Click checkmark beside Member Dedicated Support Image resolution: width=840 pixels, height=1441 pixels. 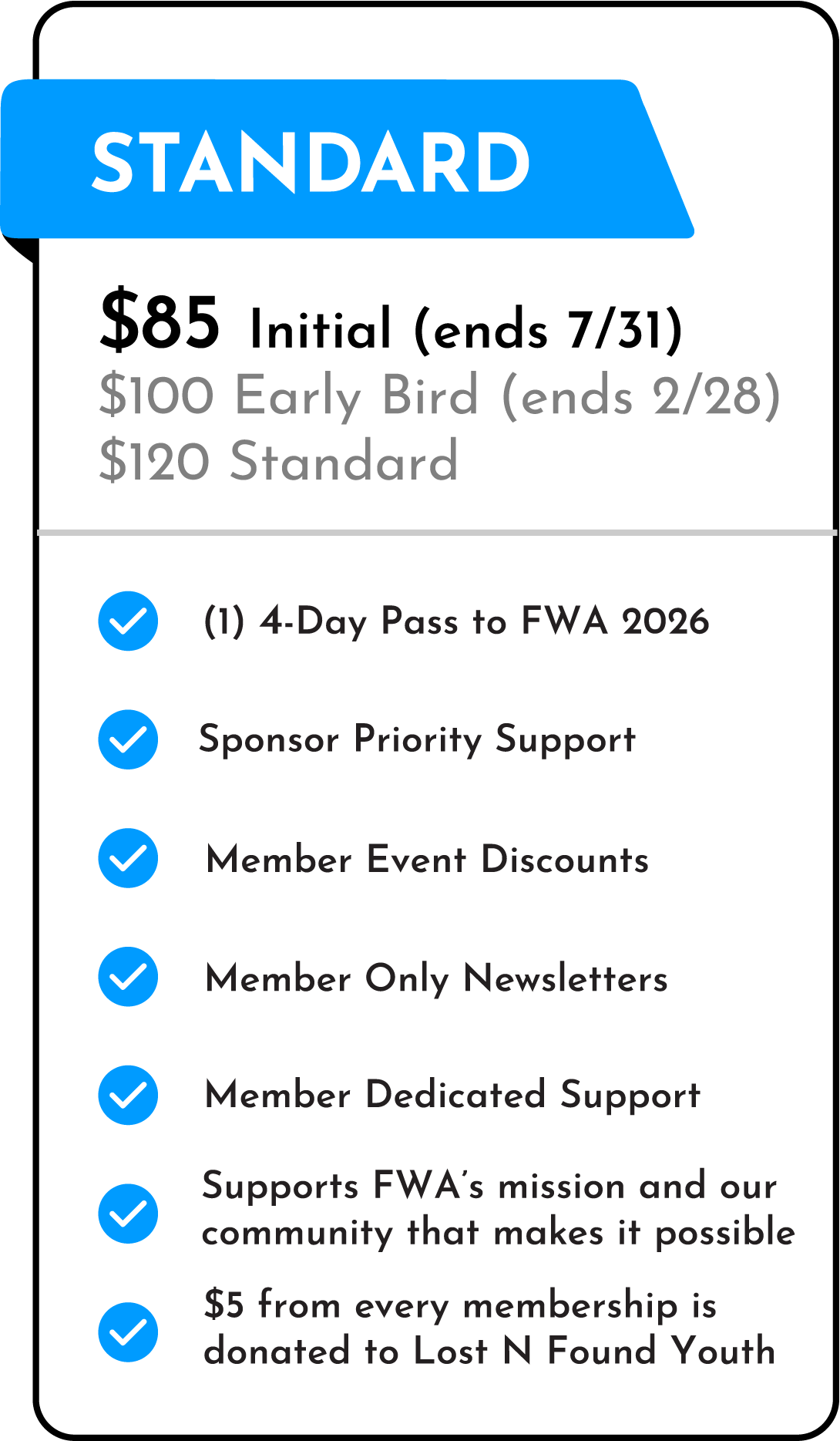(128, 1095)
